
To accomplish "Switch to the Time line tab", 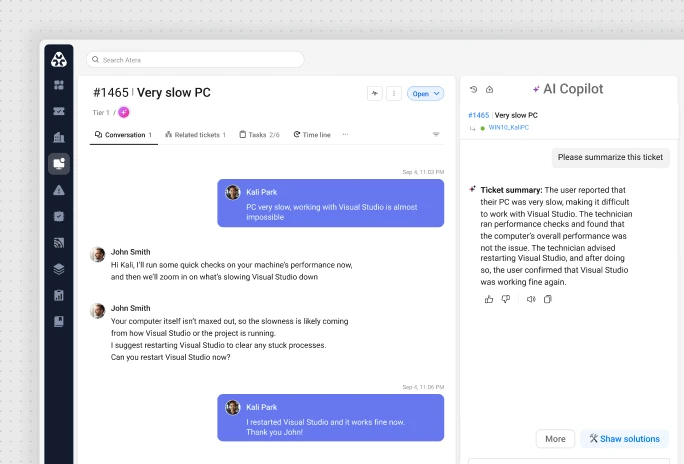I will point(312,135).
